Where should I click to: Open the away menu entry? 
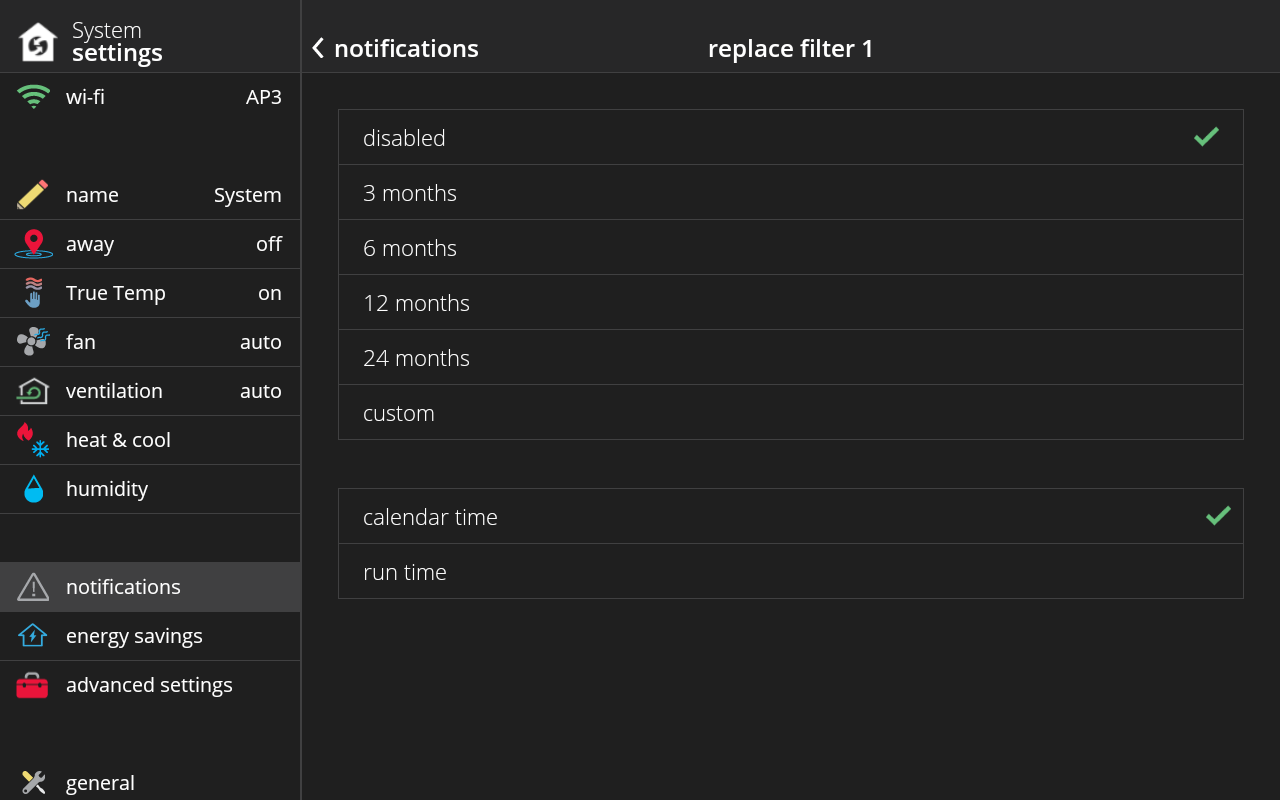150,244
